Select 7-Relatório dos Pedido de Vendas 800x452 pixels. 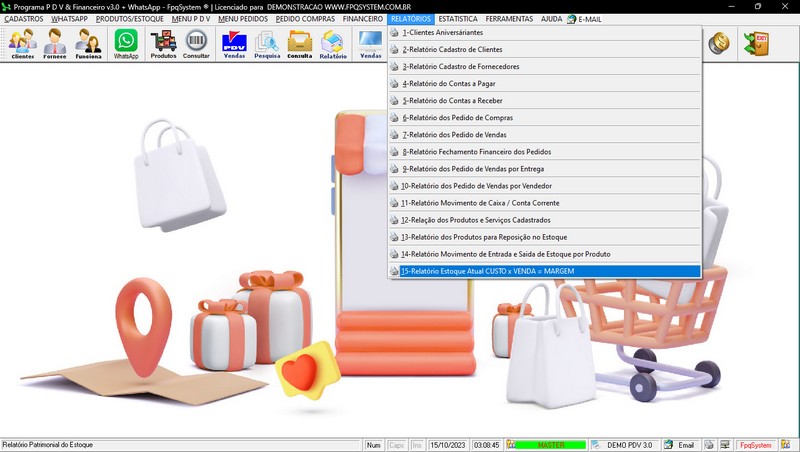(x=544, y=135)
